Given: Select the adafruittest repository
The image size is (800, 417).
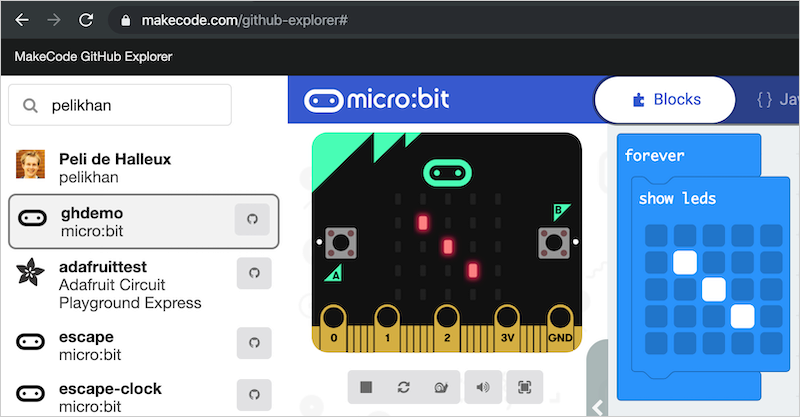Looking at the screenshot, I should pyautogui.click(x=144, y=284).
